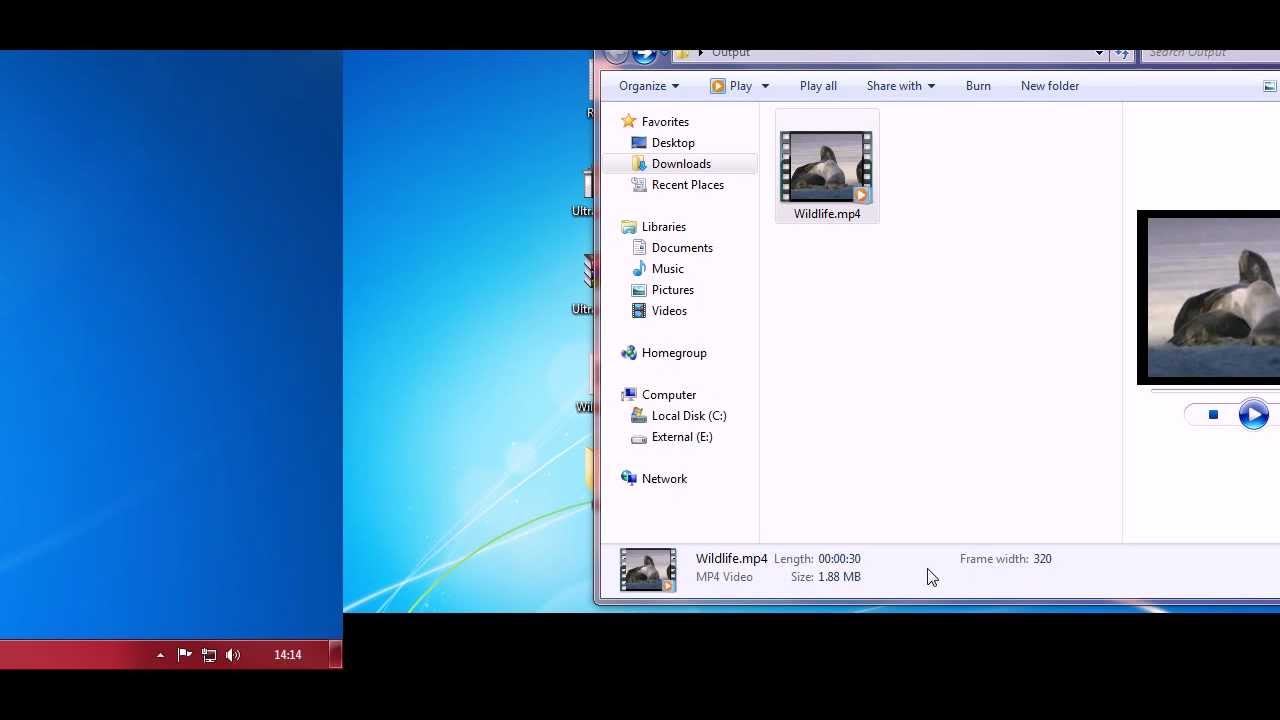The height and width of the screenshot is (720, 1280).
Task: Click the taskbar clock 14:14
Action: (288, 655)
